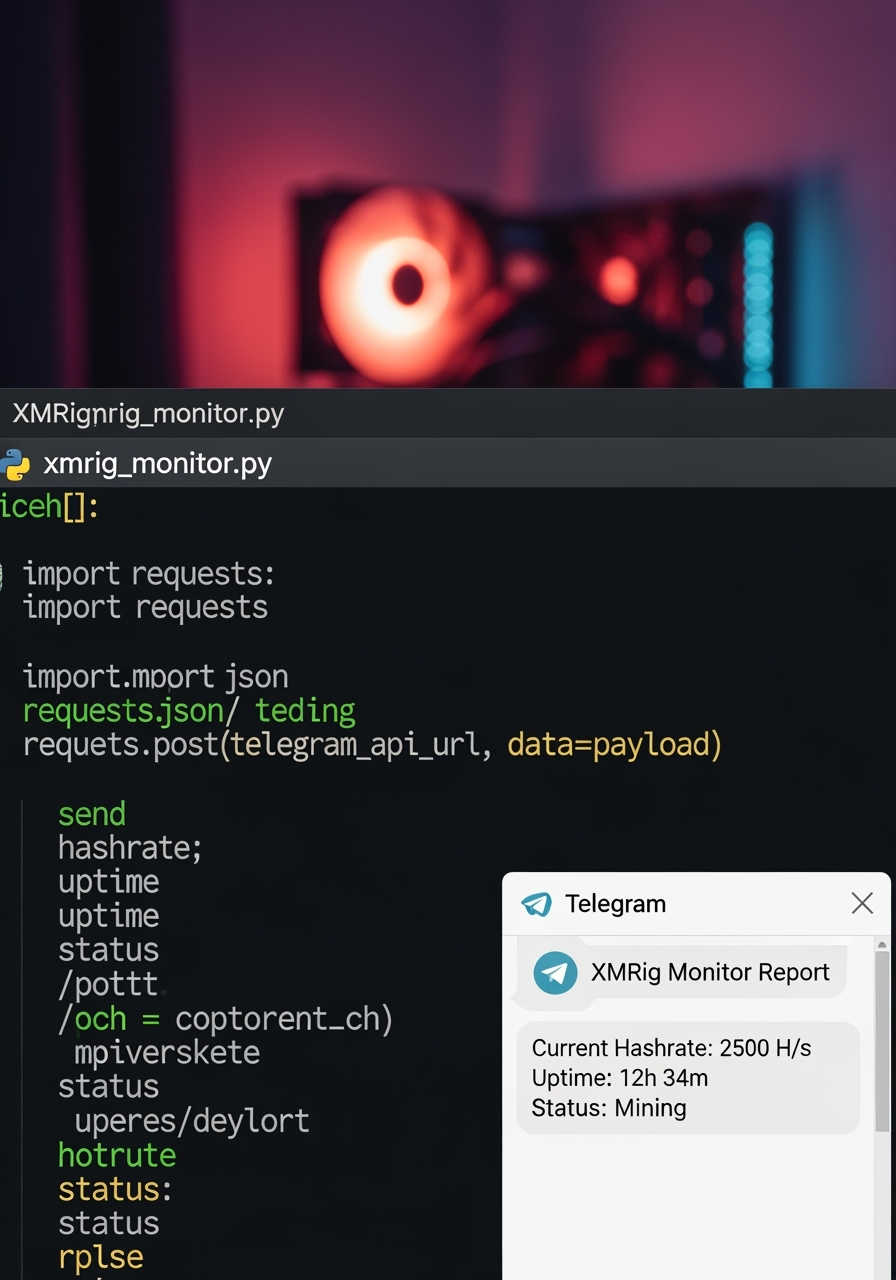The image size is (896, 1280).
Task: Click the scroll-up arrow in the Telegram popup
Action: click(881, 944)
